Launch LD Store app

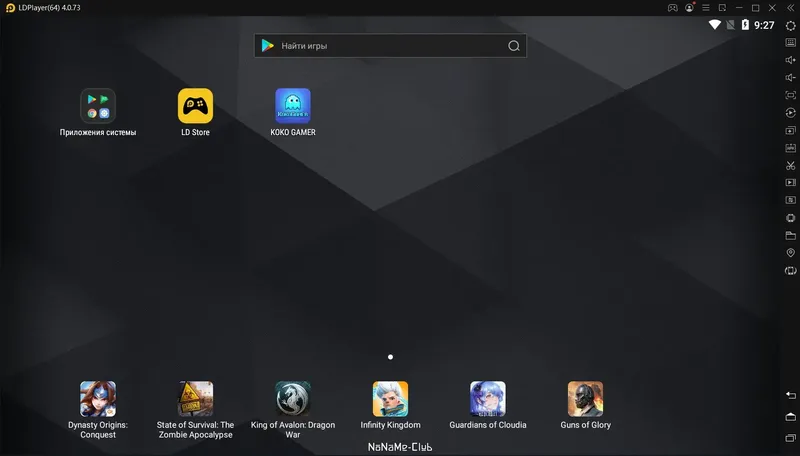[195, 112]
